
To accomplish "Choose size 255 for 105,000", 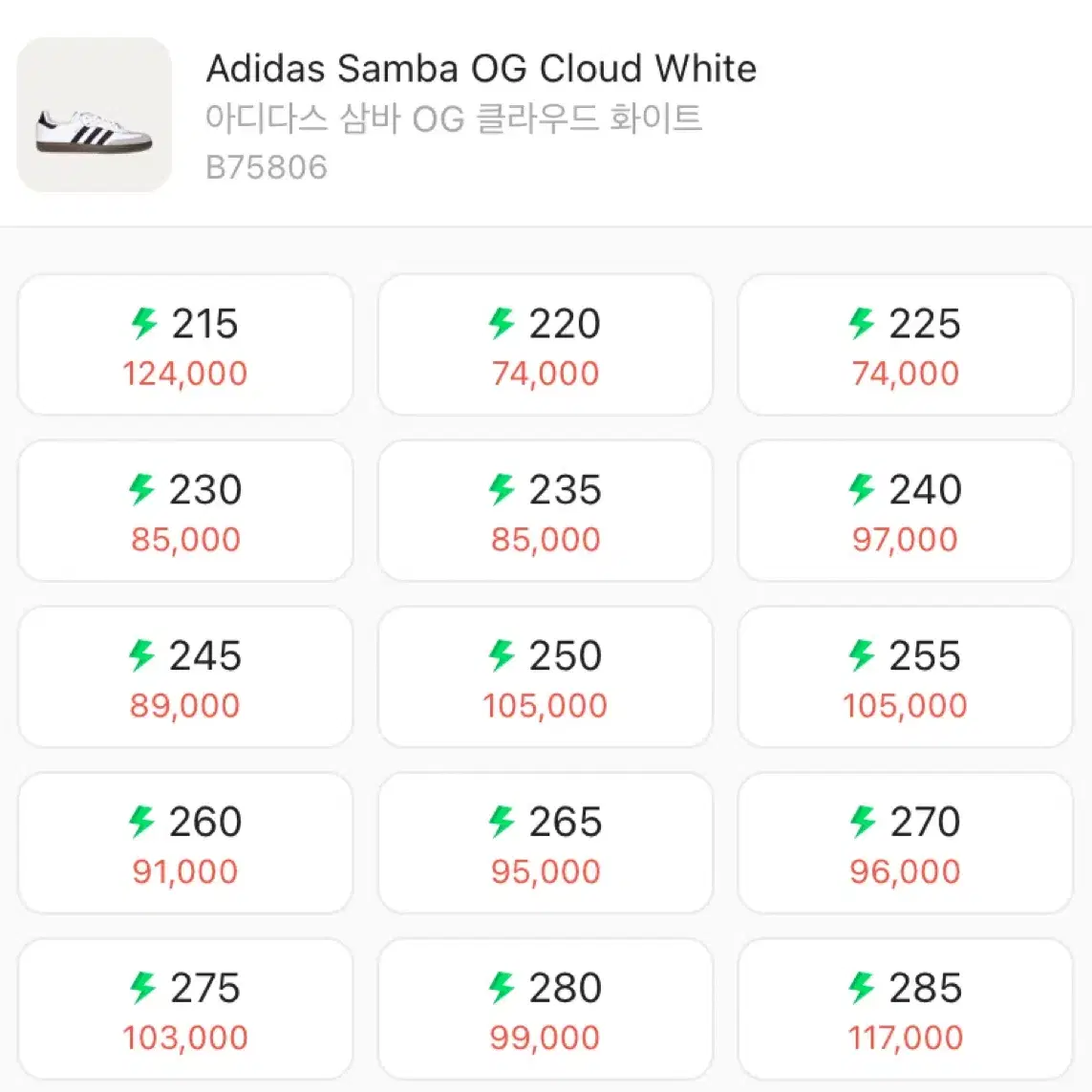I will 906,677.
